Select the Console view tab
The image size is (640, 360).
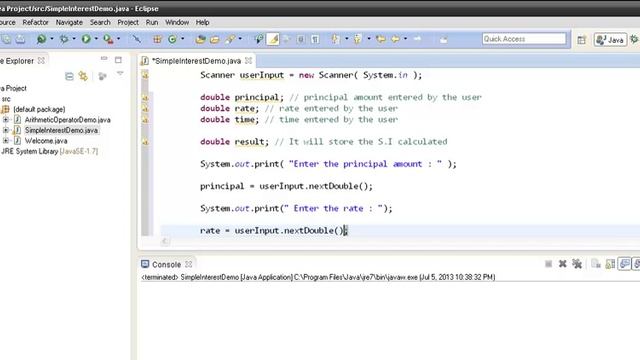click(166, 264)
